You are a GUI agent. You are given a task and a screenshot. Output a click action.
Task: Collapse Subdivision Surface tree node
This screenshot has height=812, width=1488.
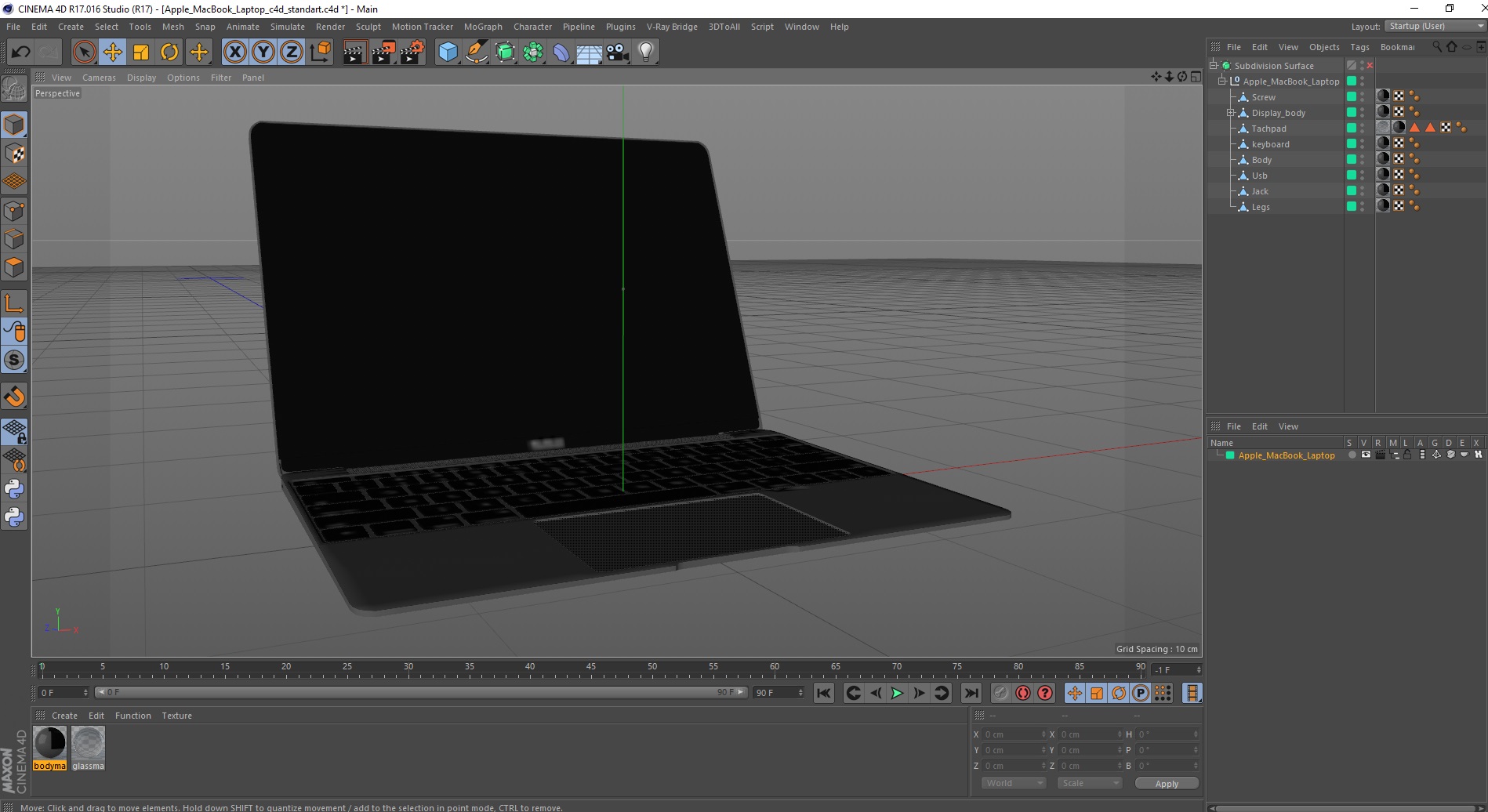(1214, 65)
